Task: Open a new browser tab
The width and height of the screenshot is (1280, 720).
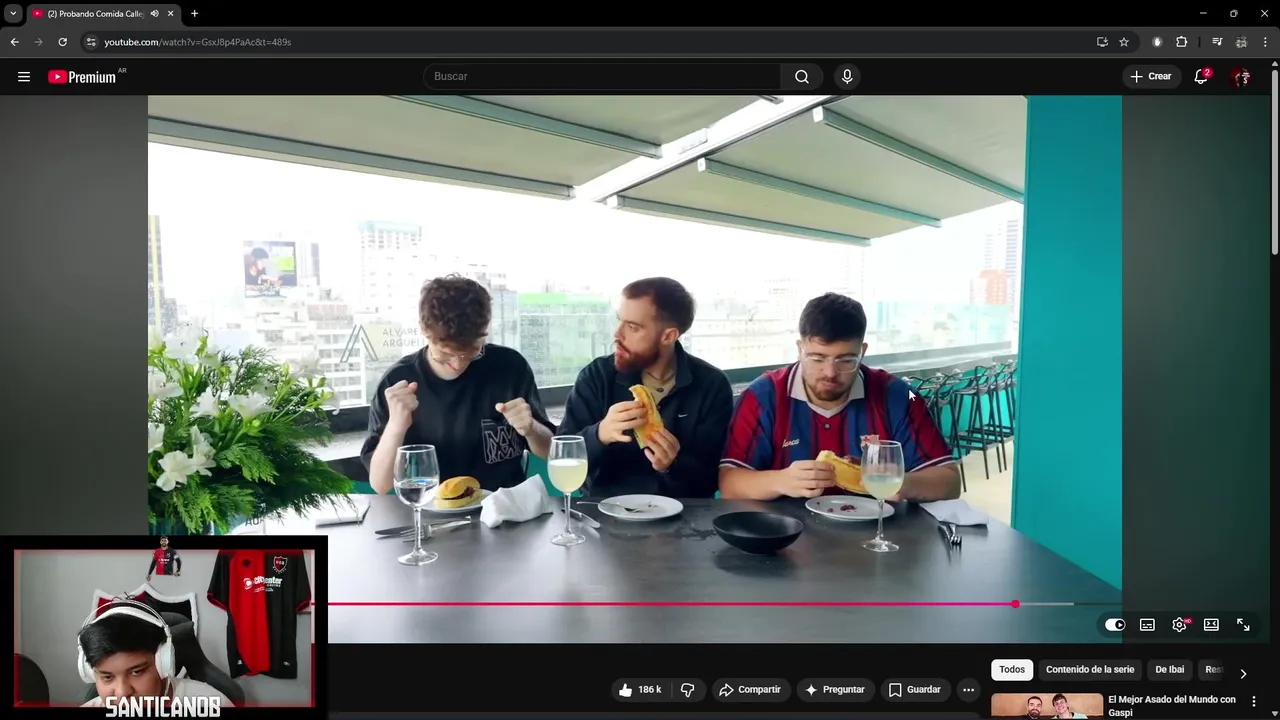Action: [x=194, y=14]
